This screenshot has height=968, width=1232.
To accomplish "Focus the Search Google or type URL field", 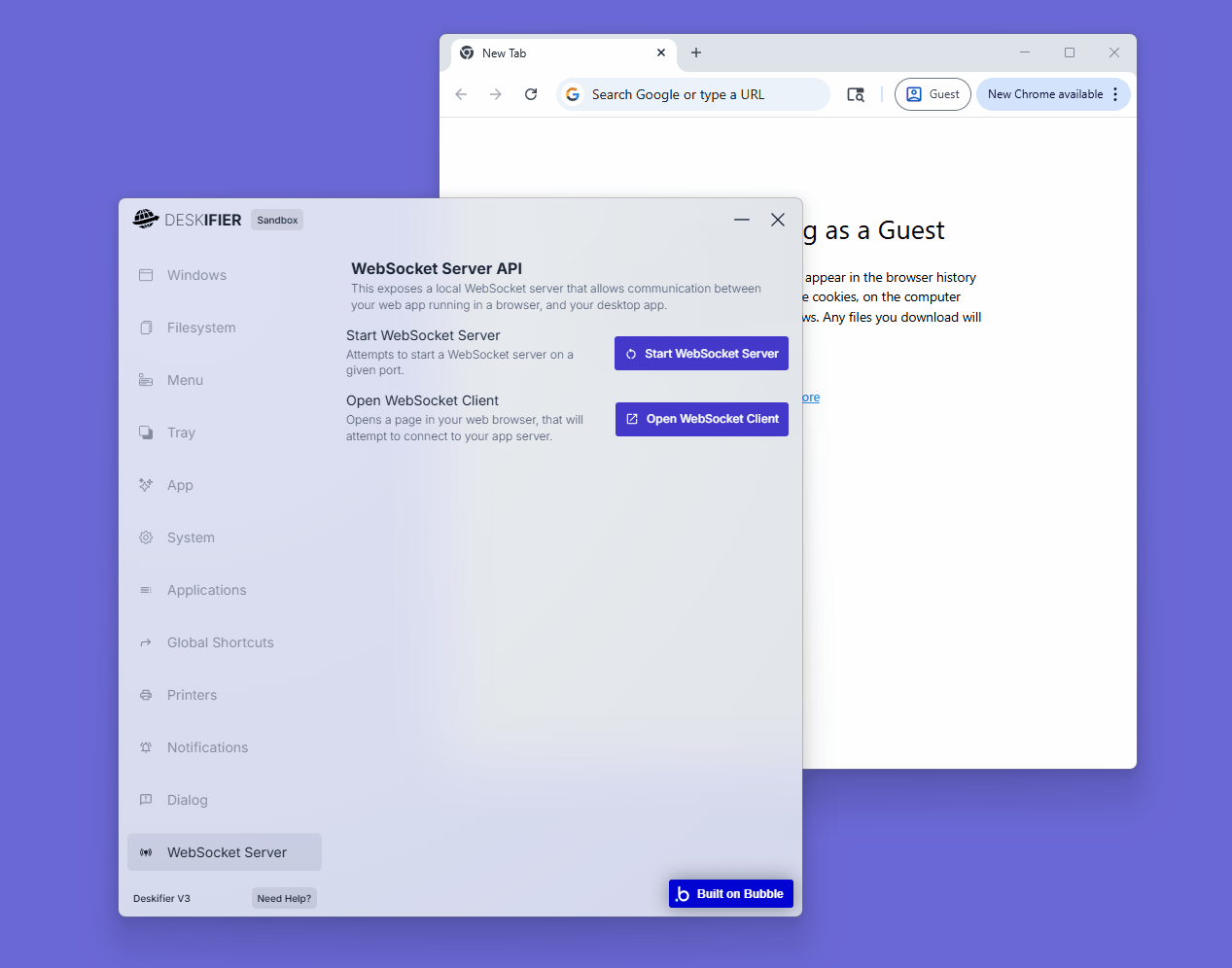I will click(x=693, y=94).
